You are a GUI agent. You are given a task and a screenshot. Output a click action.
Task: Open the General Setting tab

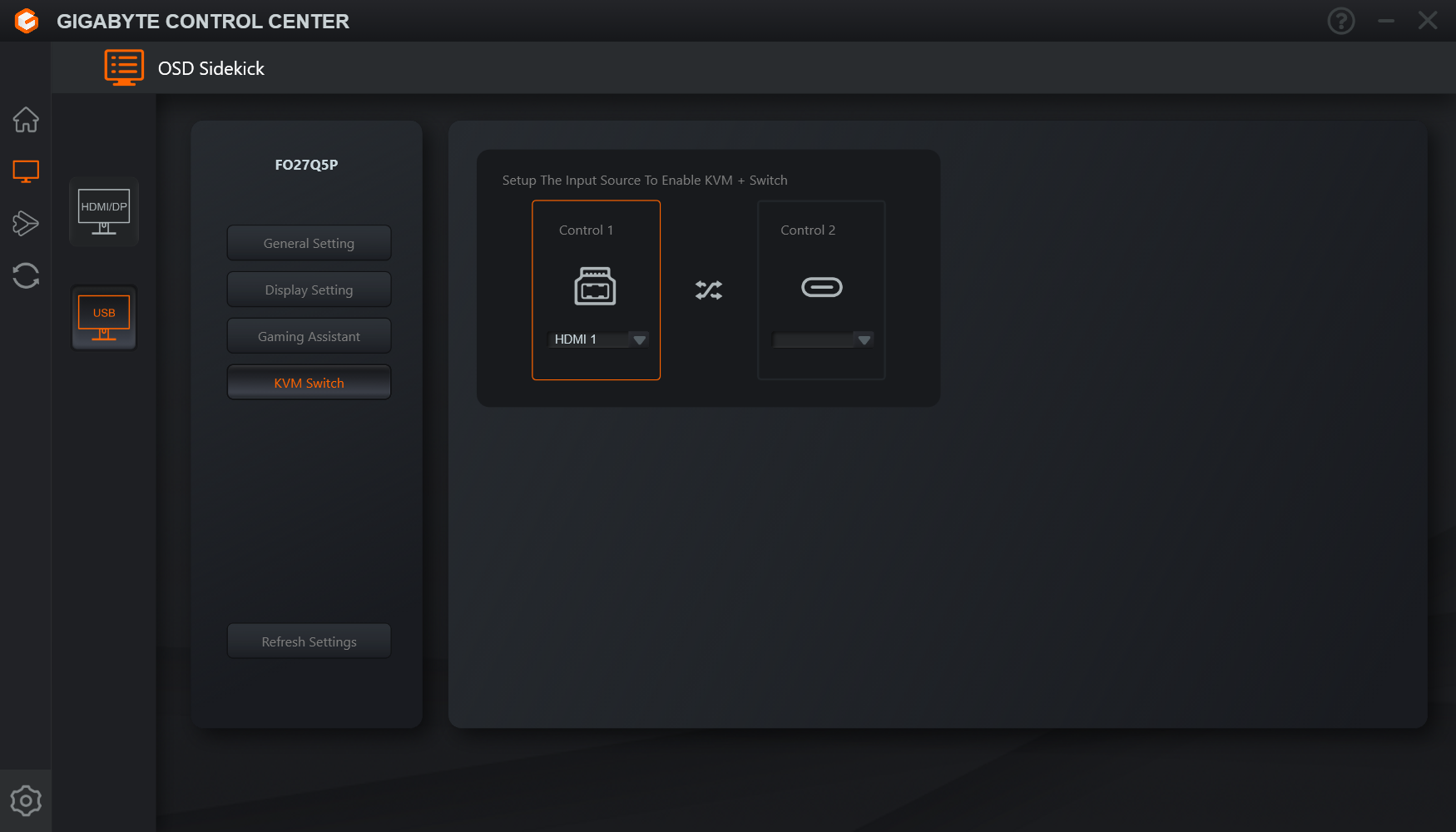pyautogui.click(x=309, y=243)
